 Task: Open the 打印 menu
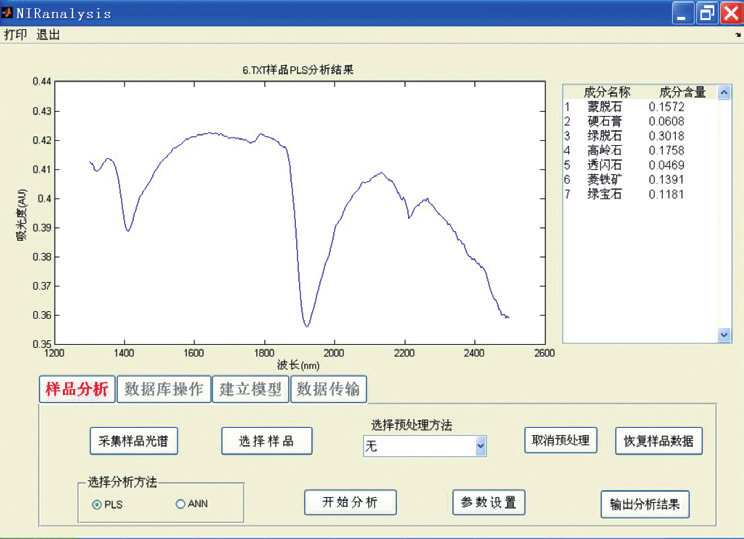pyautogui.click(x=15, y=35)
